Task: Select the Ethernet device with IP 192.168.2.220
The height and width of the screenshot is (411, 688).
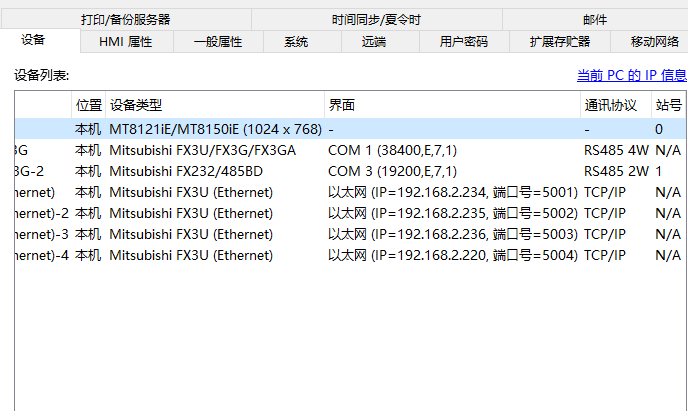Action: 190,255
